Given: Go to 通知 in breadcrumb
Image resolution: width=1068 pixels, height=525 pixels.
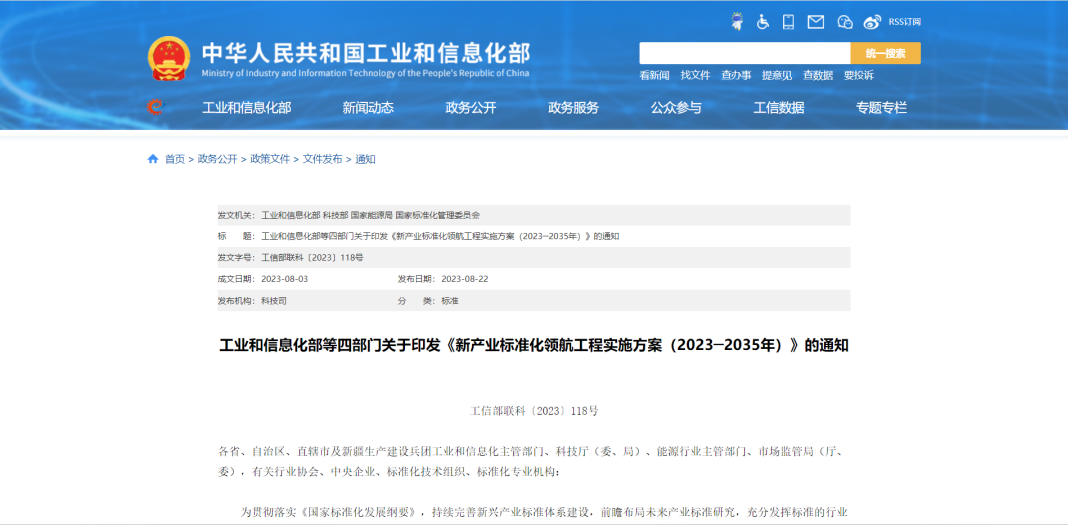Looking at the screenshot, I should [365, 159].
